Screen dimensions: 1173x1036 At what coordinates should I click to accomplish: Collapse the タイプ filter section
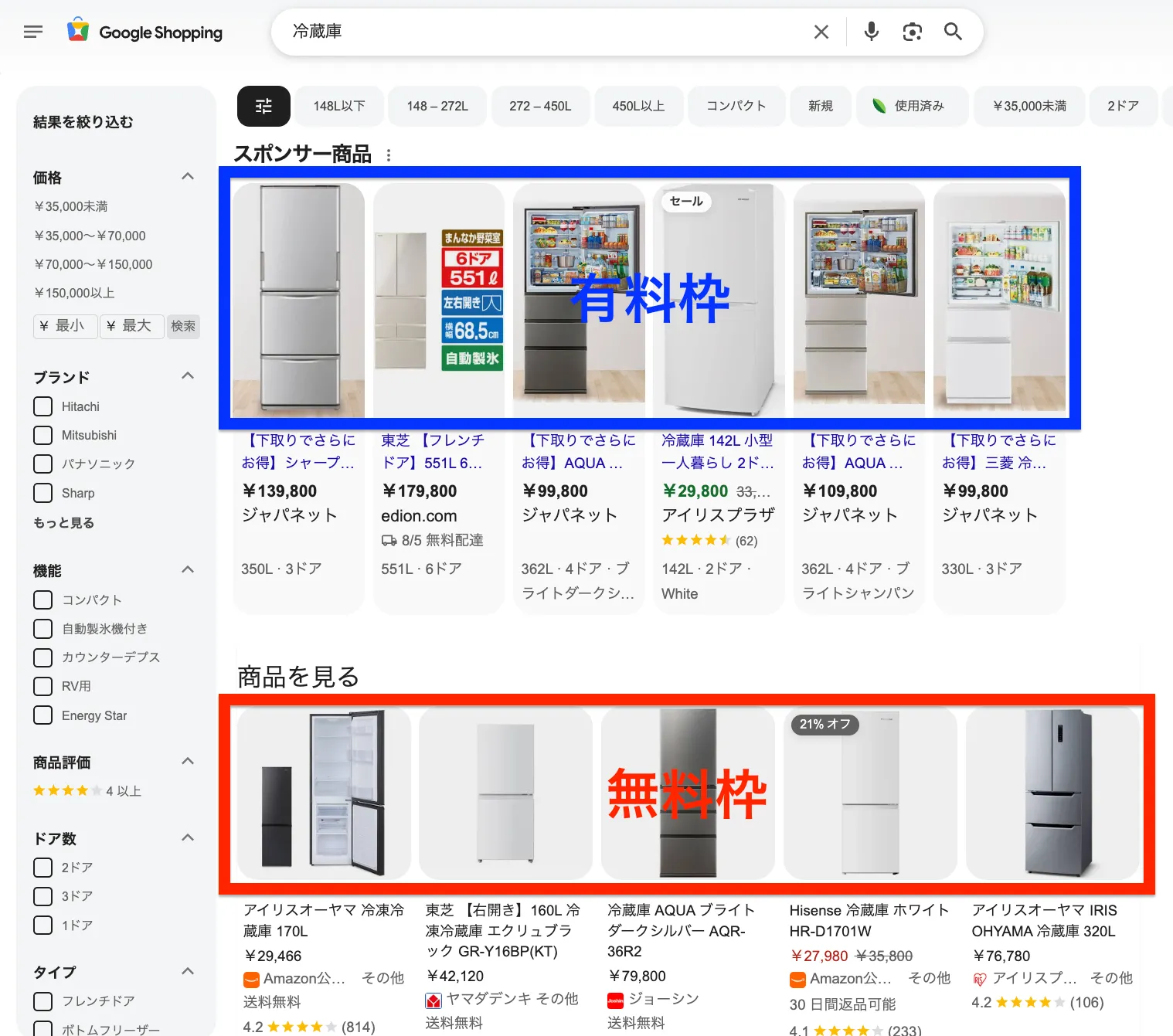point(188,972)
